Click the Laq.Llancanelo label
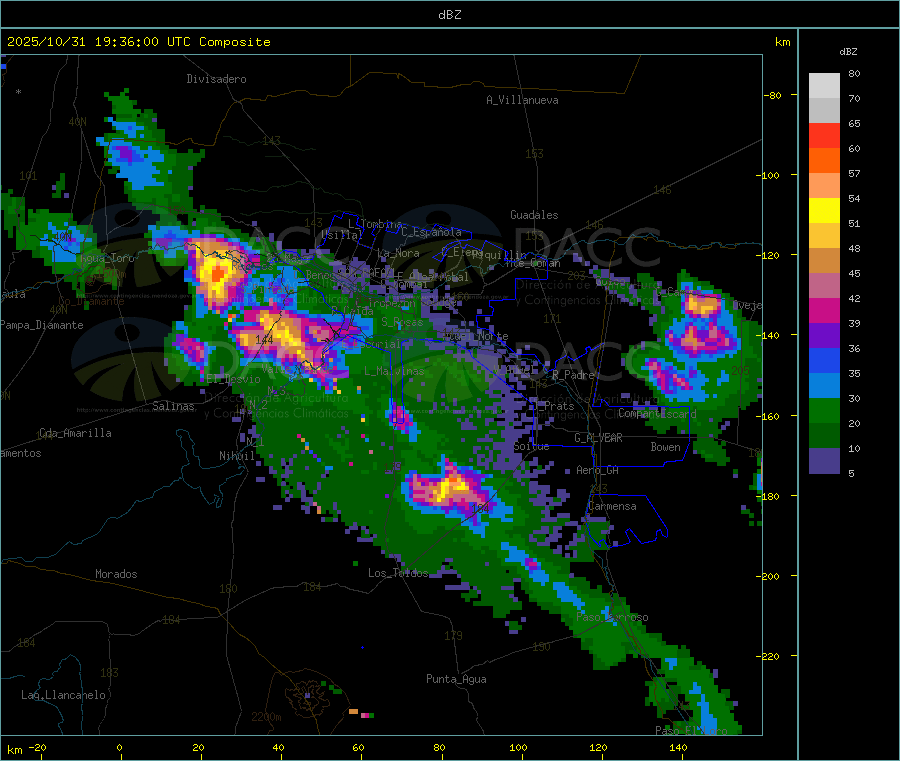This screenshot has width=900, height=761. point(63,695)
